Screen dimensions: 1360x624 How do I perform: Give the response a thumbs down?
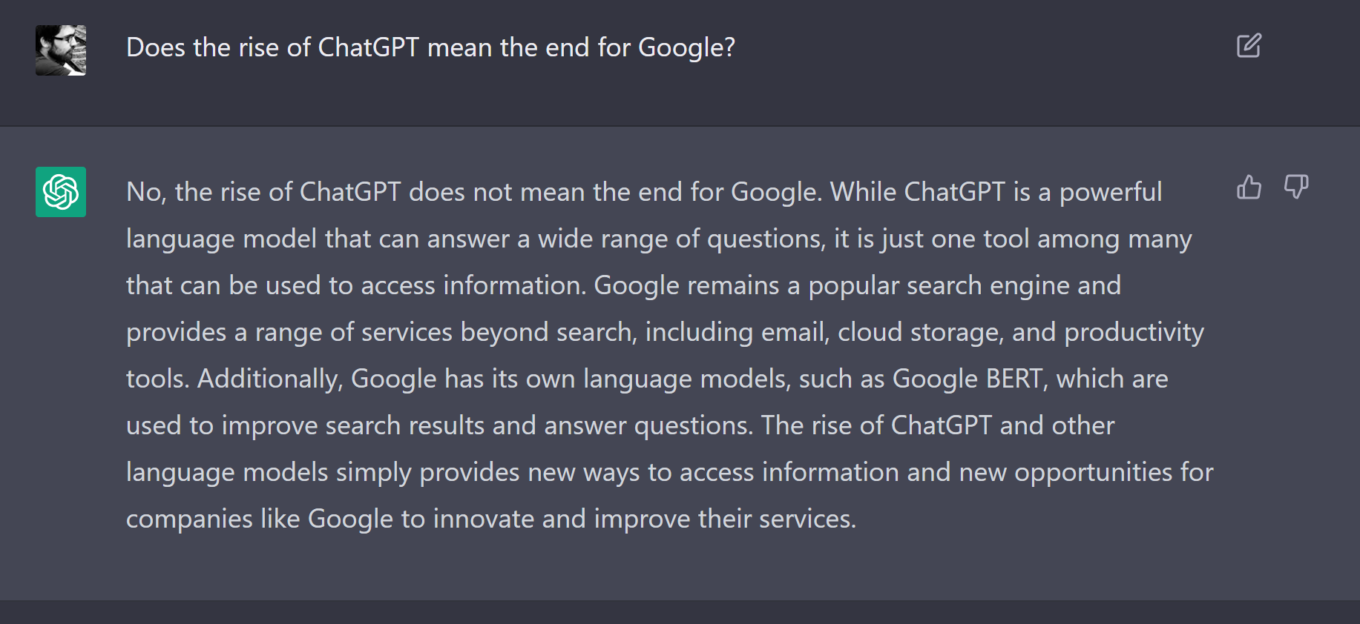pyautogui.click(x=1296, y=187)
